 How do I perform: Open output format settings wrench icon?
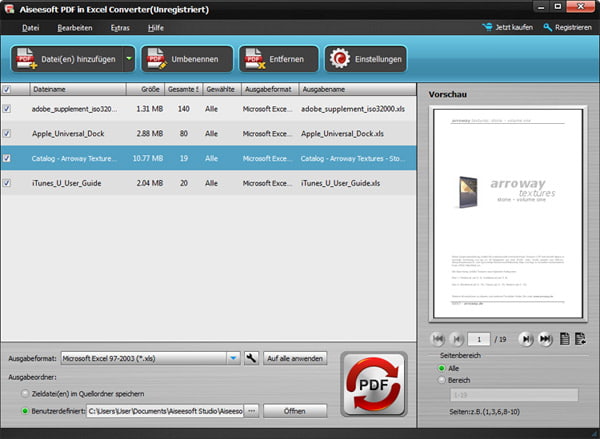251,357
